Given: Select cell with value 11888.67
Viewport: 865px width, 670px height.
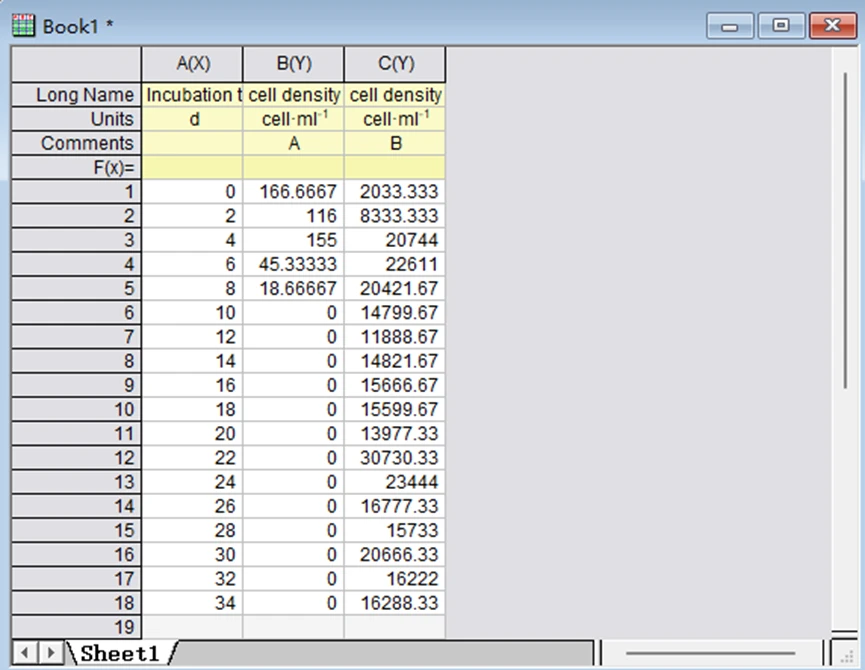Looking at the screenshot, I should [395, 337].
